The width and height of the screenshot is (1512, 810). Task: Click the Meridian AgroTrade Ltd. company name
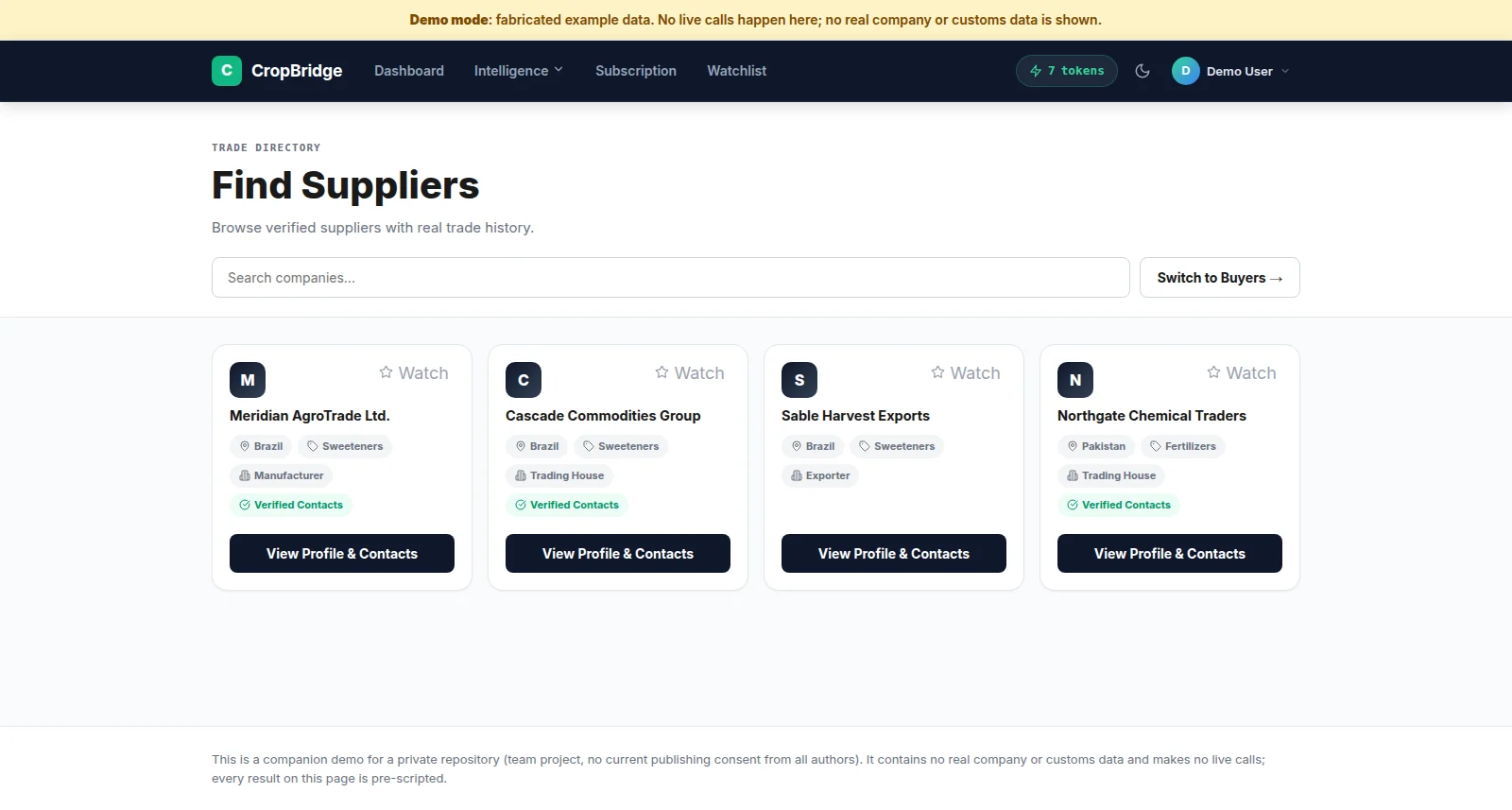(310, 416)
